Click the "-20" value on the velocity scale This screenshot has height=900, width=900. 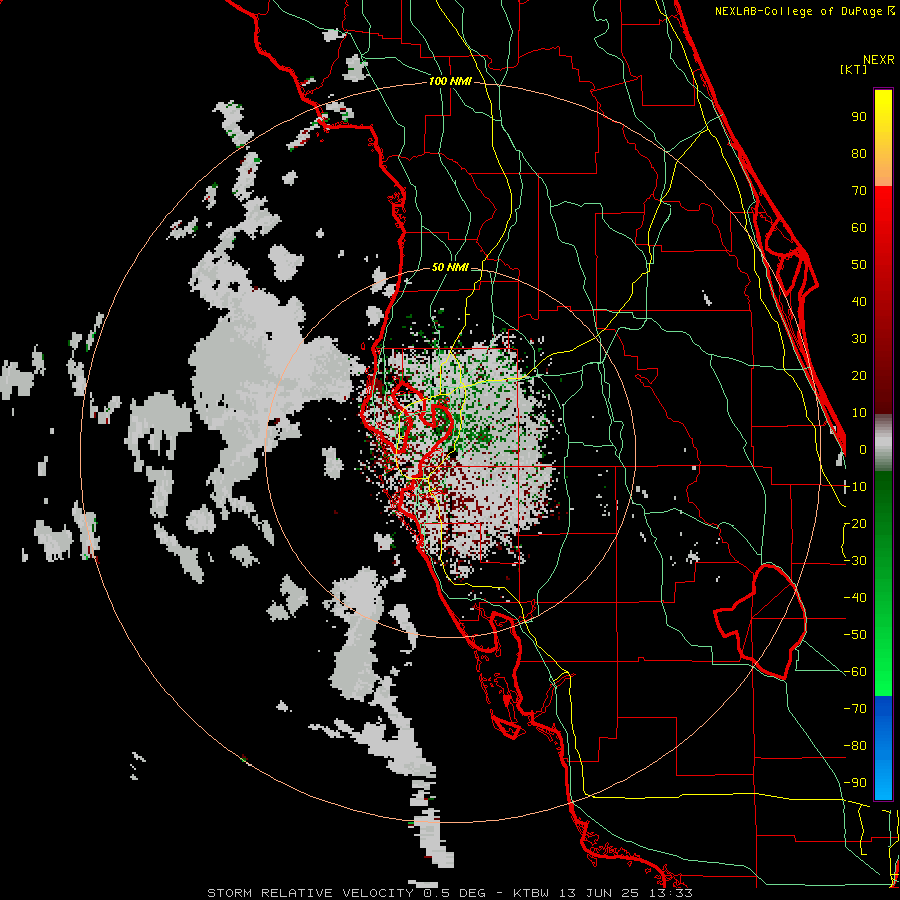pos(855,523)
